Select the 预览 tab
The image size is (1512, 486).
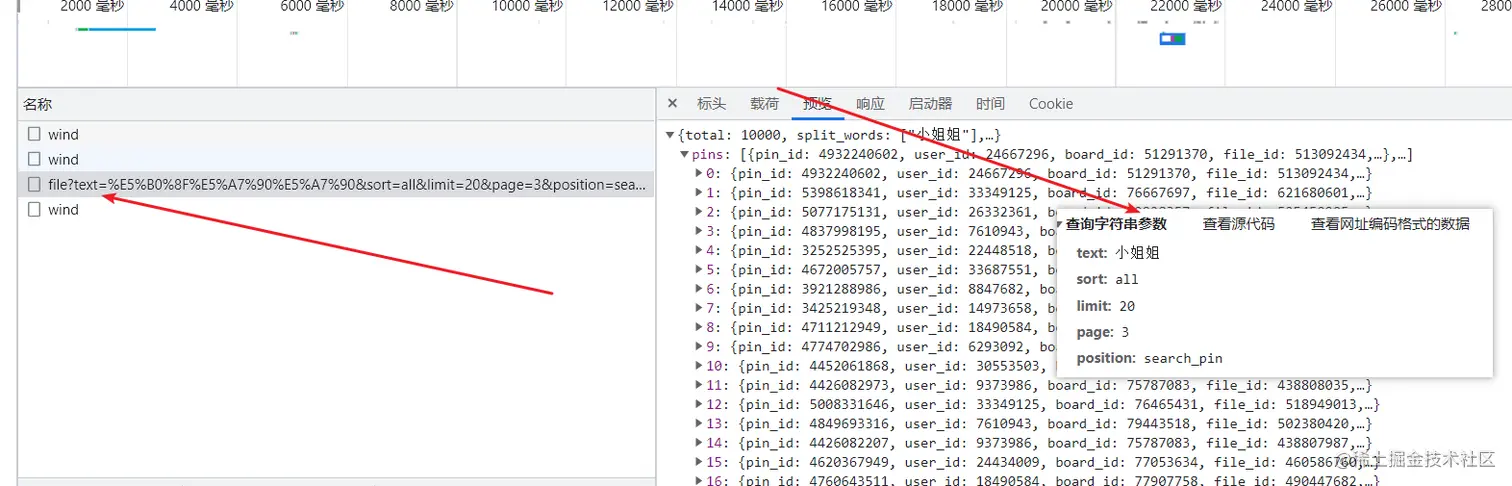pos(817,104)
